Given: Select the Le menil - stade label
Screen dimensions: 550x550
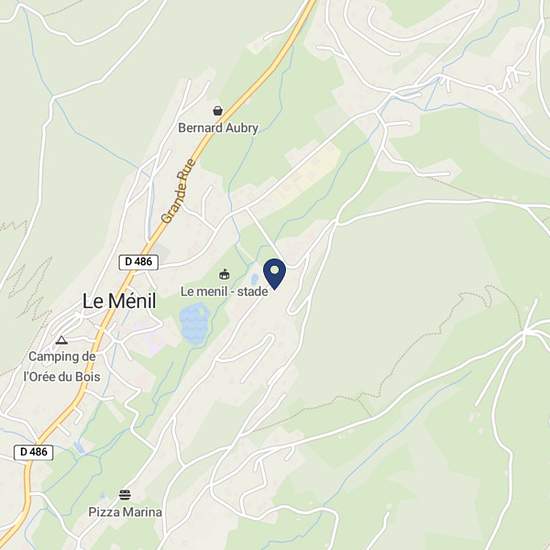Looking at the screenshot, I should point(224,291).
